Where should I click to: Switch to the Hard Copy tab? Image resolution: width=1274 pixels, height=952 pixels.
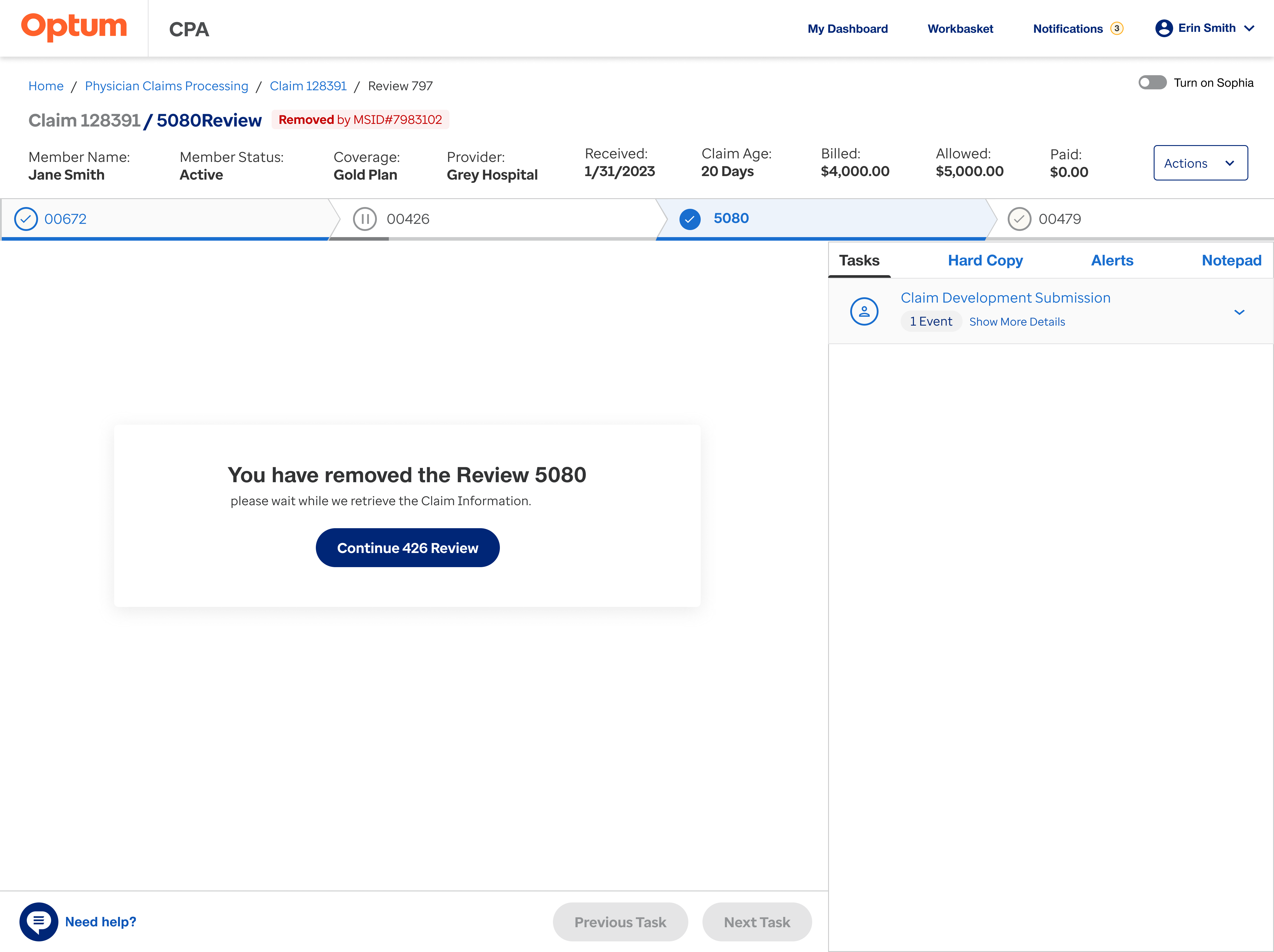[985, 260]
